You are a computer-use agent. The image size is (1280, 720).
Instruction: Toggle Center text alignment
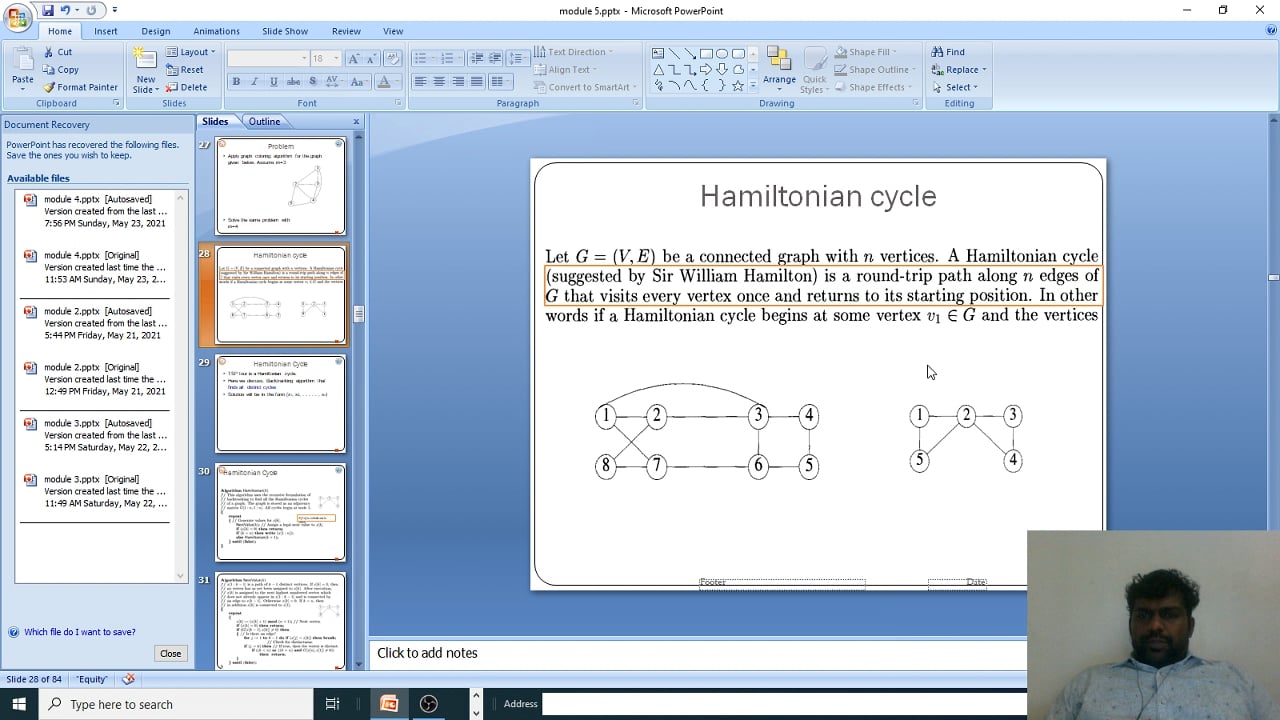[439, 82]
